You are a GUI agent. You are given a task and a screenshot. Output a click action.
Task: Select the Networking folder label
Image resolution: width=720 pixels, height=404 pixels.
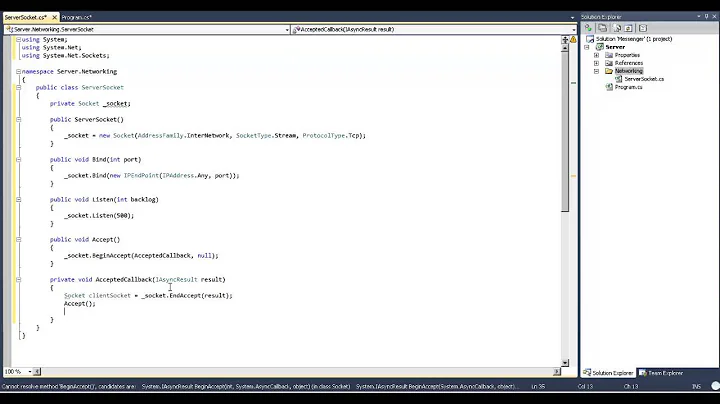629,71
